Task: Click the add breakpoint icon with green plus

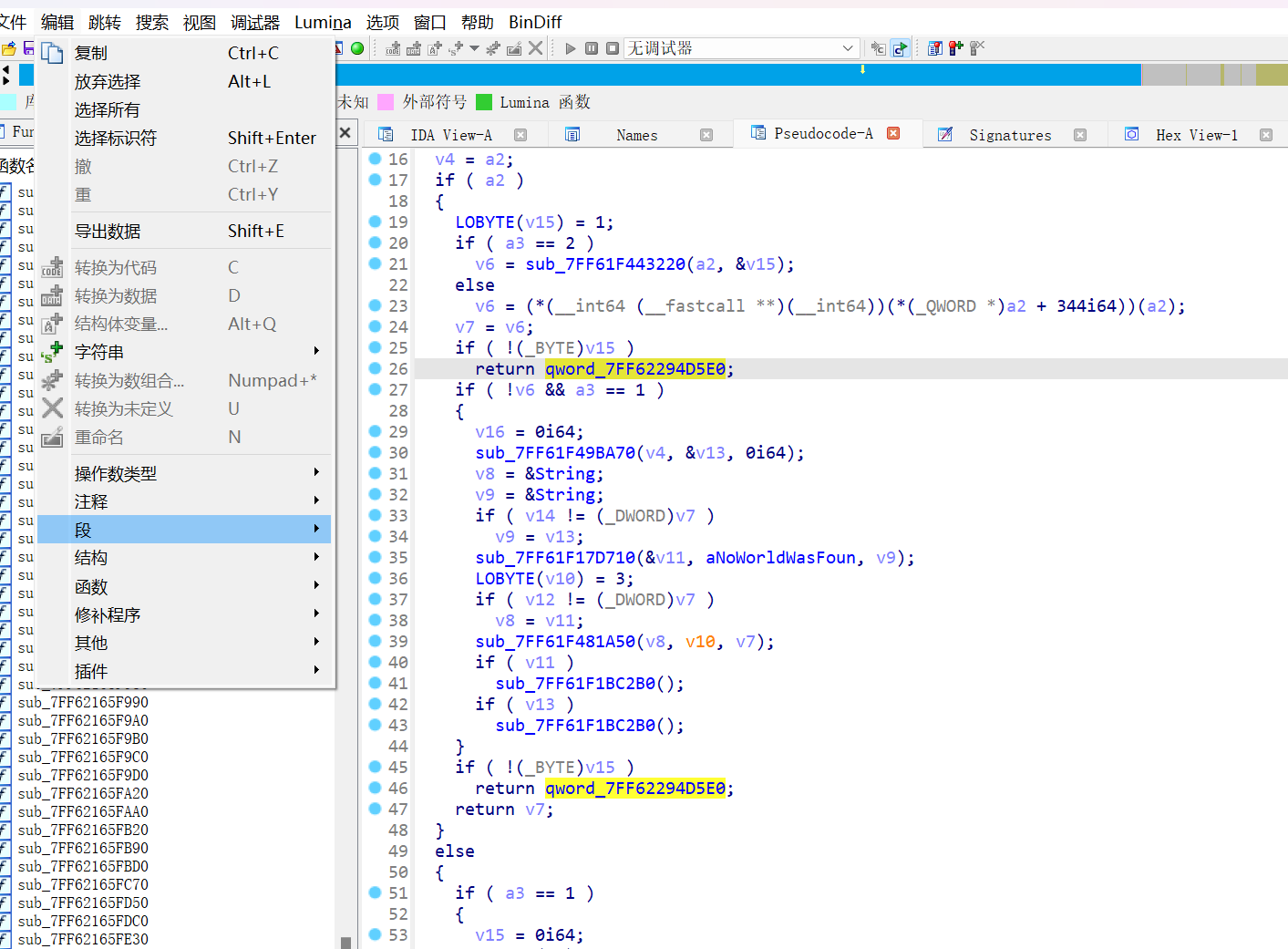Action: (955, 48)
